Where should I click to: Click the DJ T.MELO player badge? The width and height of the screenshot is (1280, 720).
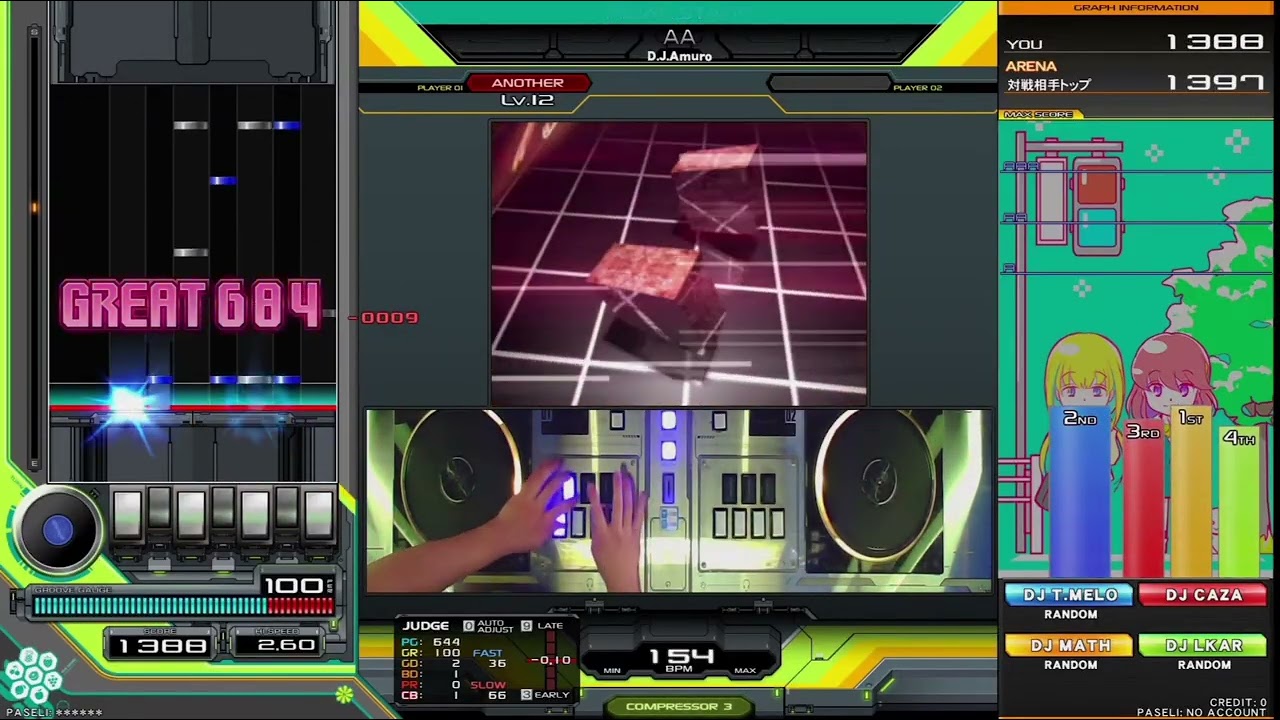(x=1070, y=595)
